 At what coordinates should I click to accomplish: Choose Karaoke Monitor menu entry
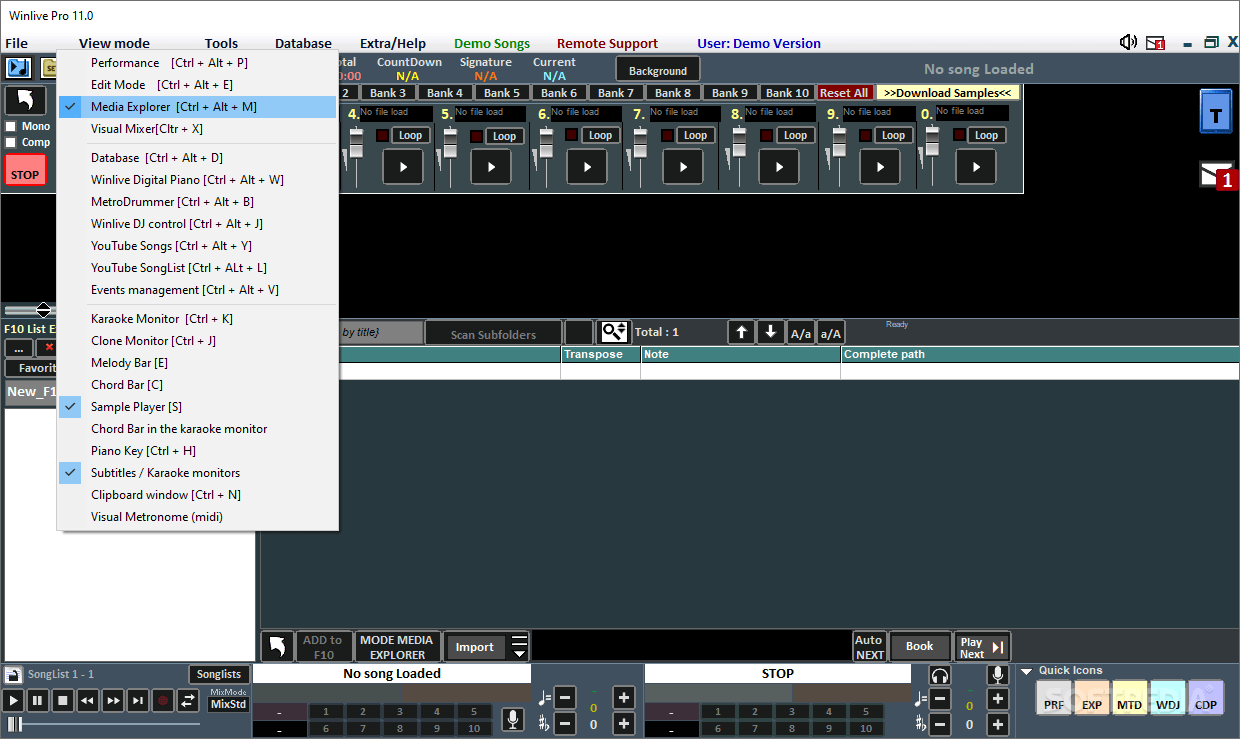[198, 319]
